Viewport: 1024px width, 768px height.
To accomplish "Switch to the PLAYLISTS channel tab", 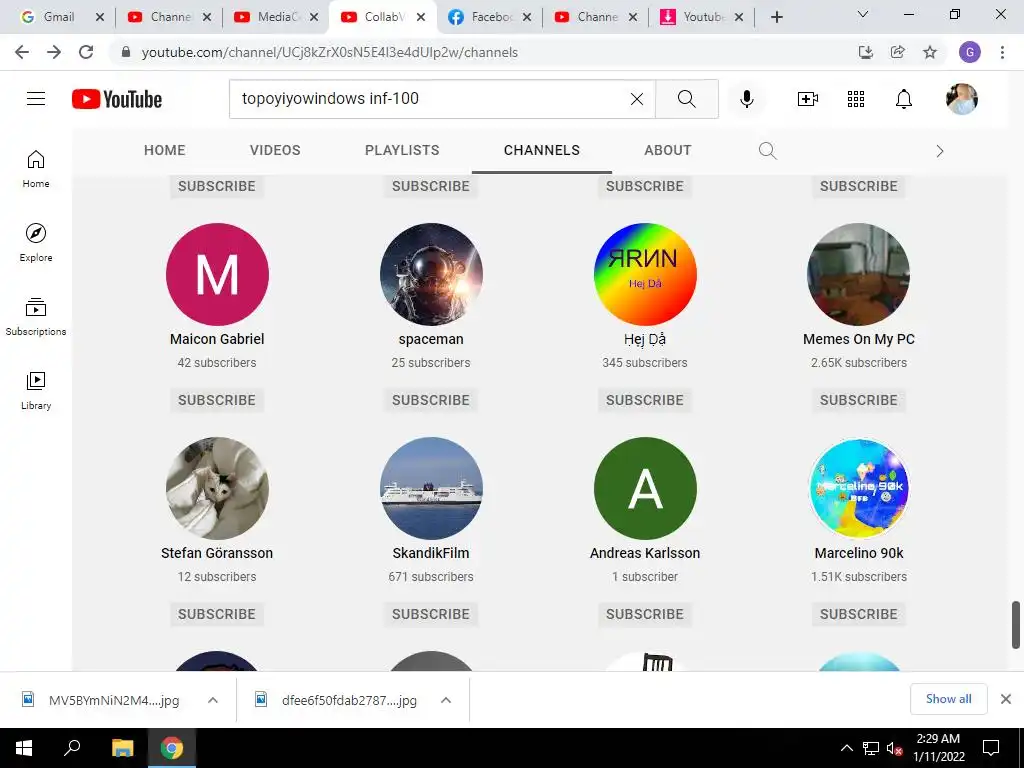I will click(402, 150).
